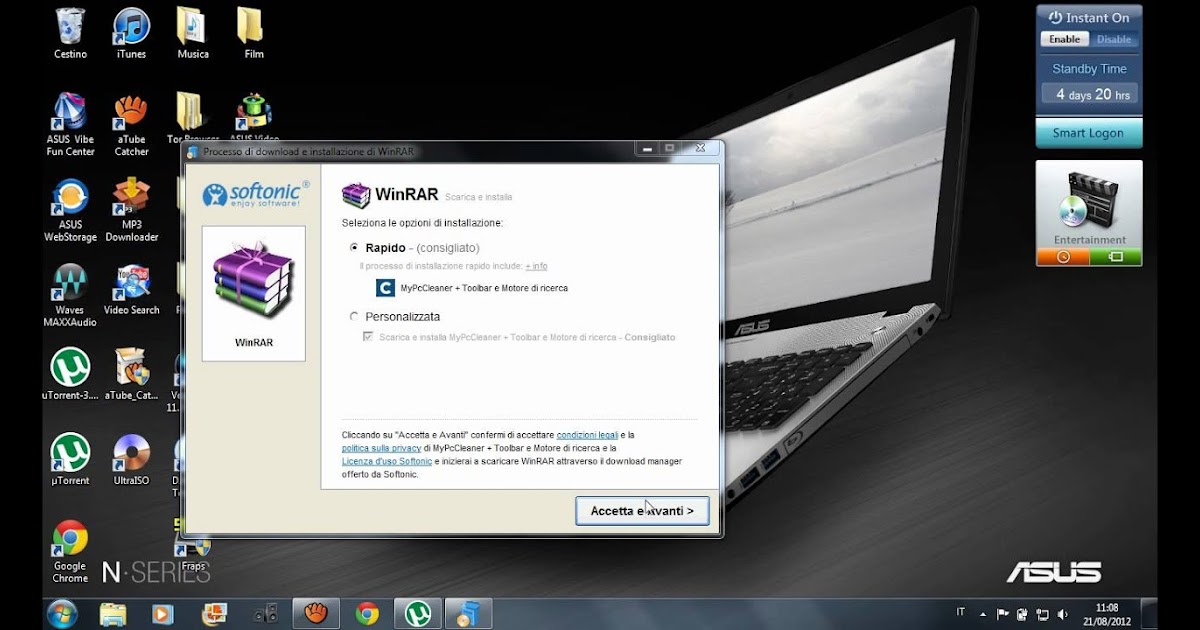Screen dimensions: 1200x630
Task: Click the 'Seleziona le opzioni di installazione:' text
Action: pyautogui.click(x=422, y=222)
